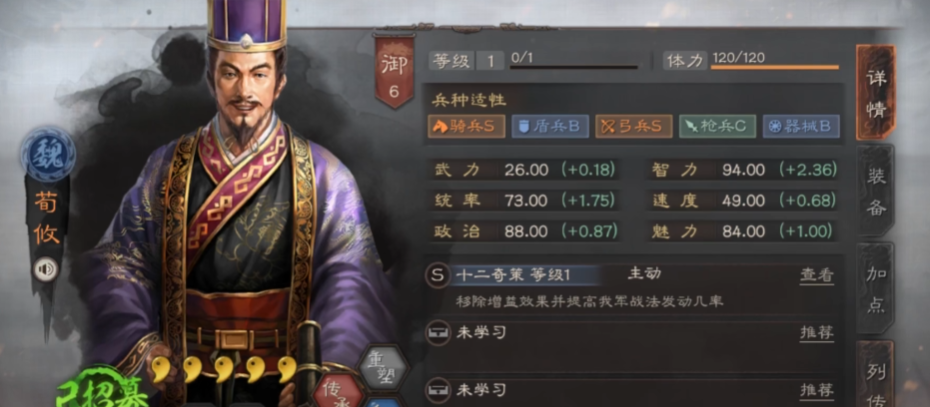Switch to the 加点 tab

coord(875,289)
